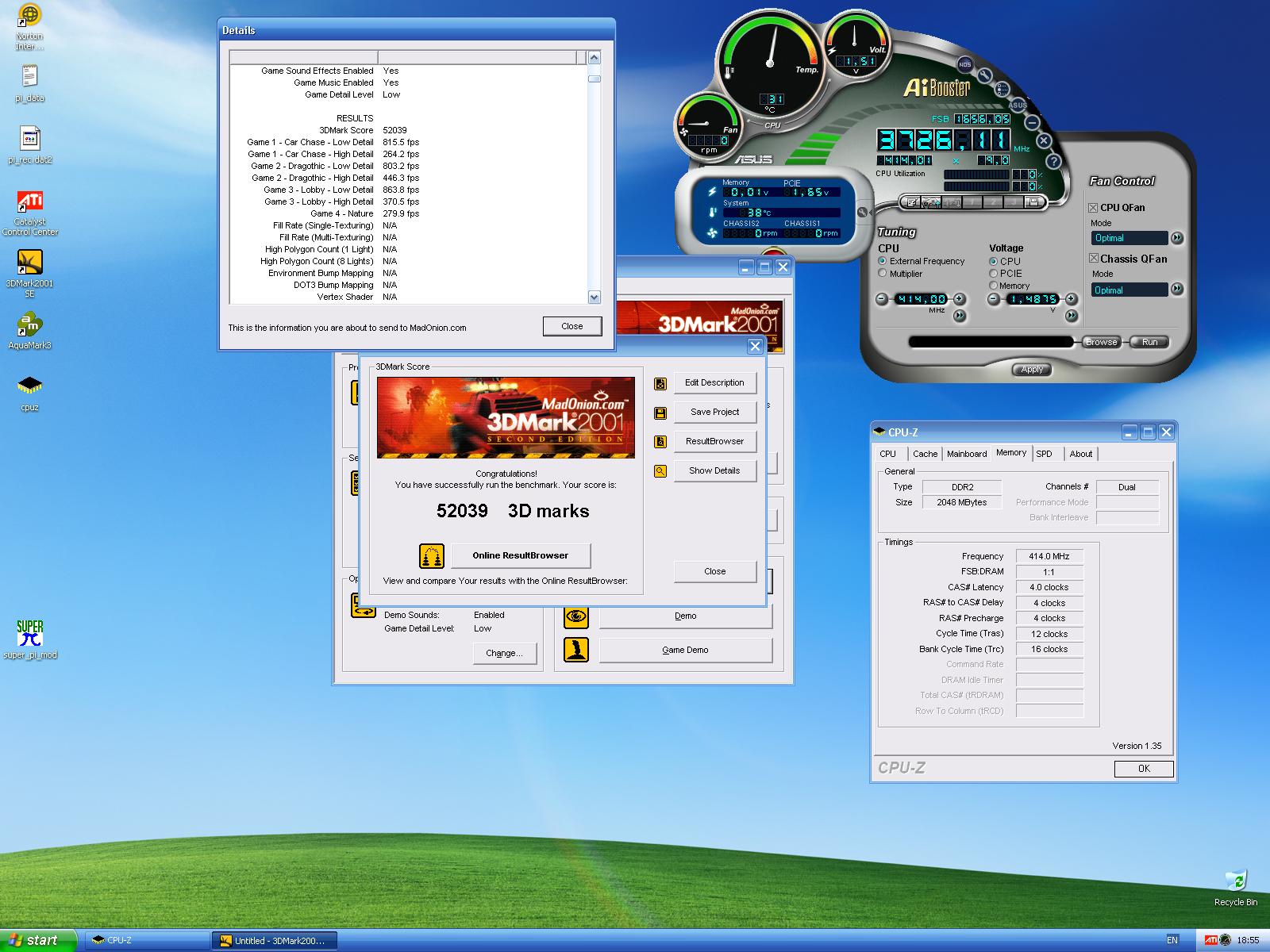
Task: Decrease voltage with minus button
Action: (994, 299)
